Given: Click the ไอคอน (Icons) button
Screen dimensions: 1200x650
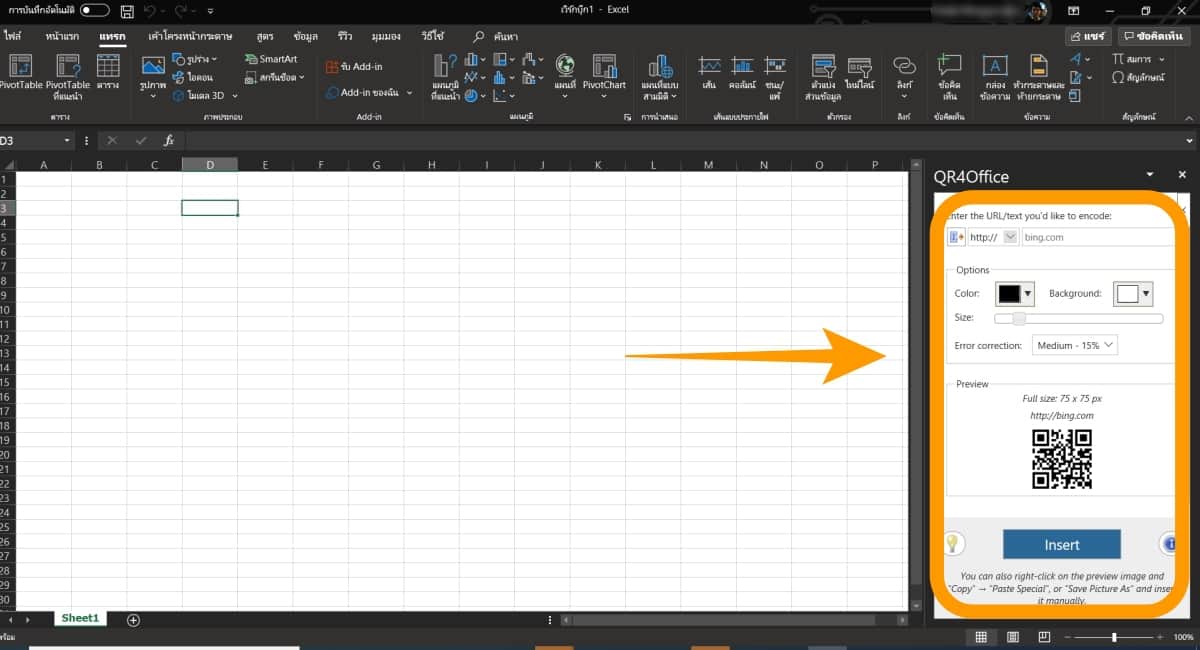Looking at the screenshot, I should click(x=191, y=77).
